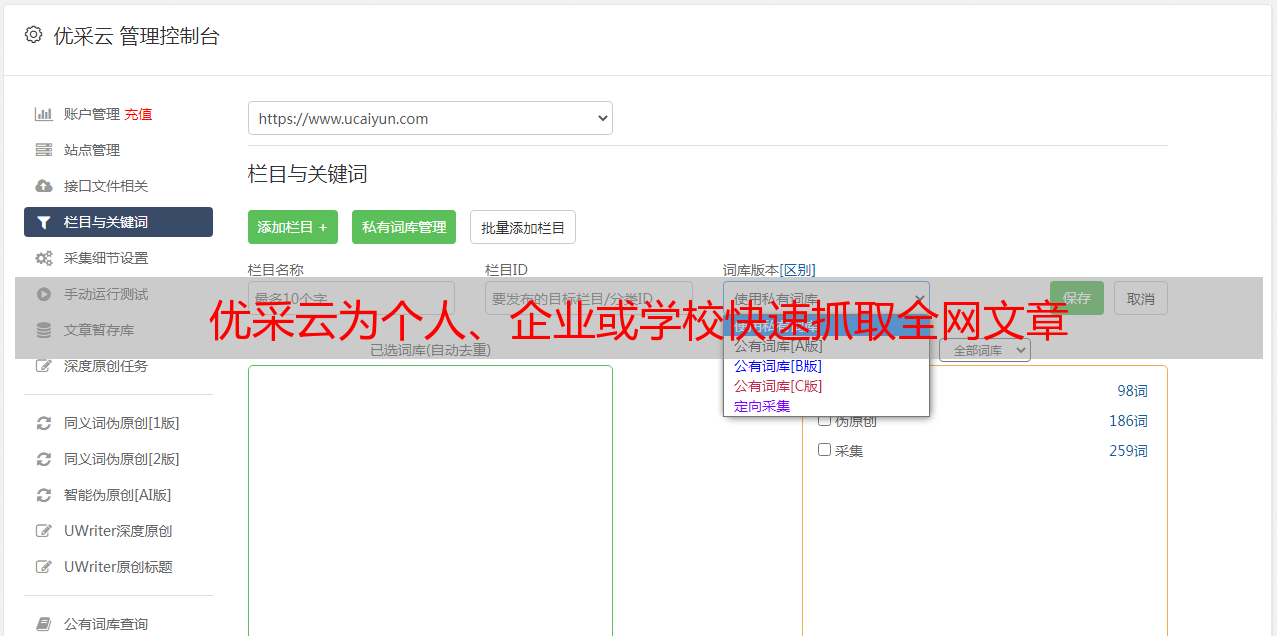Image resolution: width=1277 pixels, height=636 pixels.
Task: Clear the 词库版本 selection with the x
Action: pyautogui.click(x=919, y=298)
